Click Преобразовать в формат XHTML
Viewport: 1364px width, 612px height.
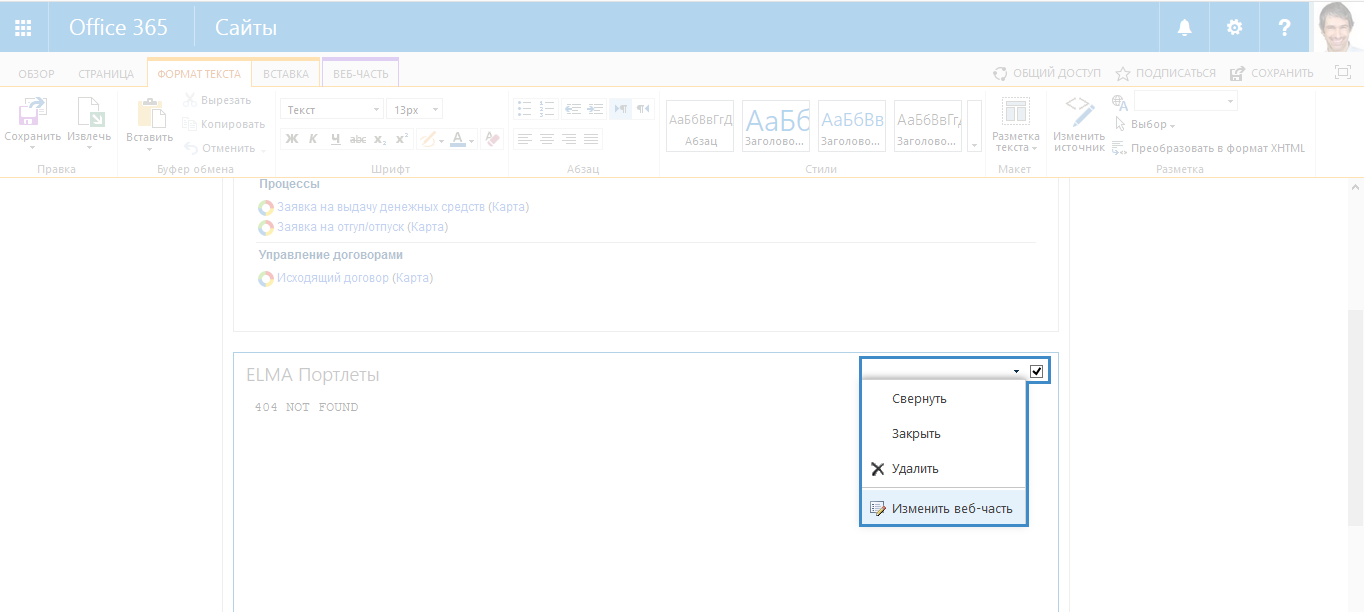tap(1209, 148)
